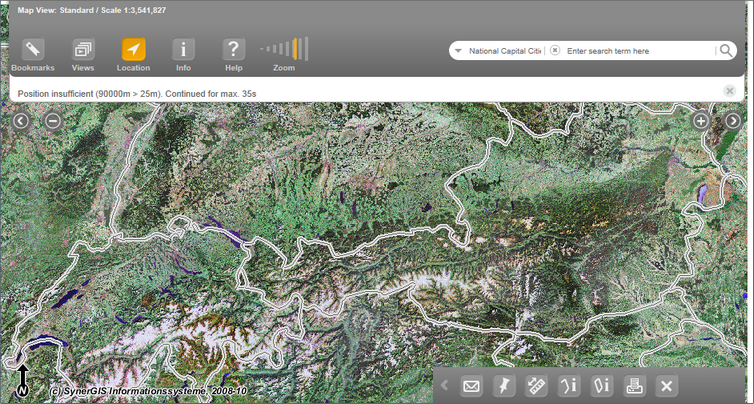
Task: Open the Bookmarks panel
Action: pos(33,50)
